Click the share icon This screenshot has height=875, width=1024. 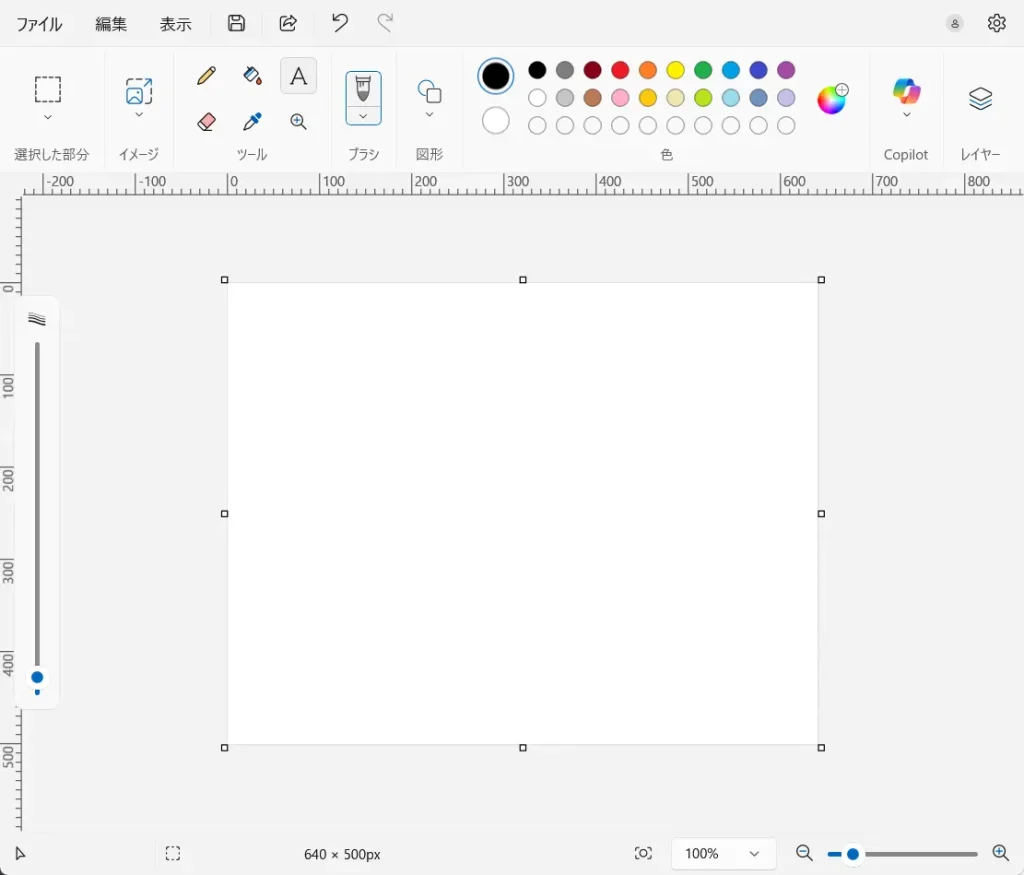point(288,24)
